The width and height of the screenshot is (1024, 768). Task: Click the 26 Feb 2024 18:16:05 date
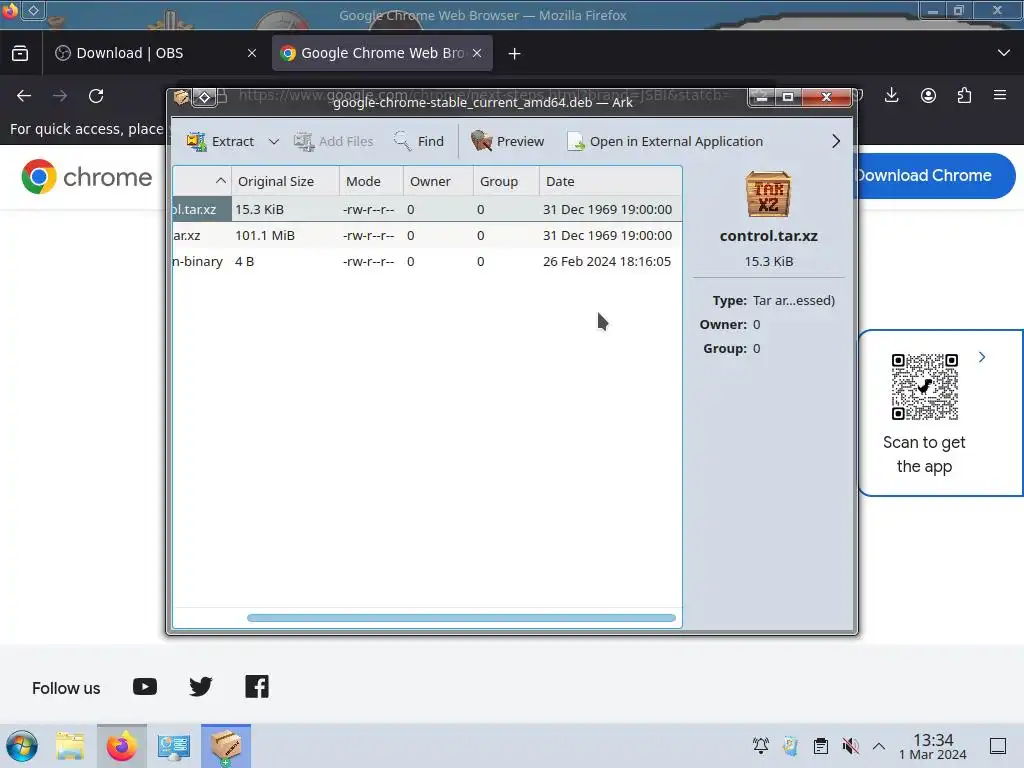point(607,261)
